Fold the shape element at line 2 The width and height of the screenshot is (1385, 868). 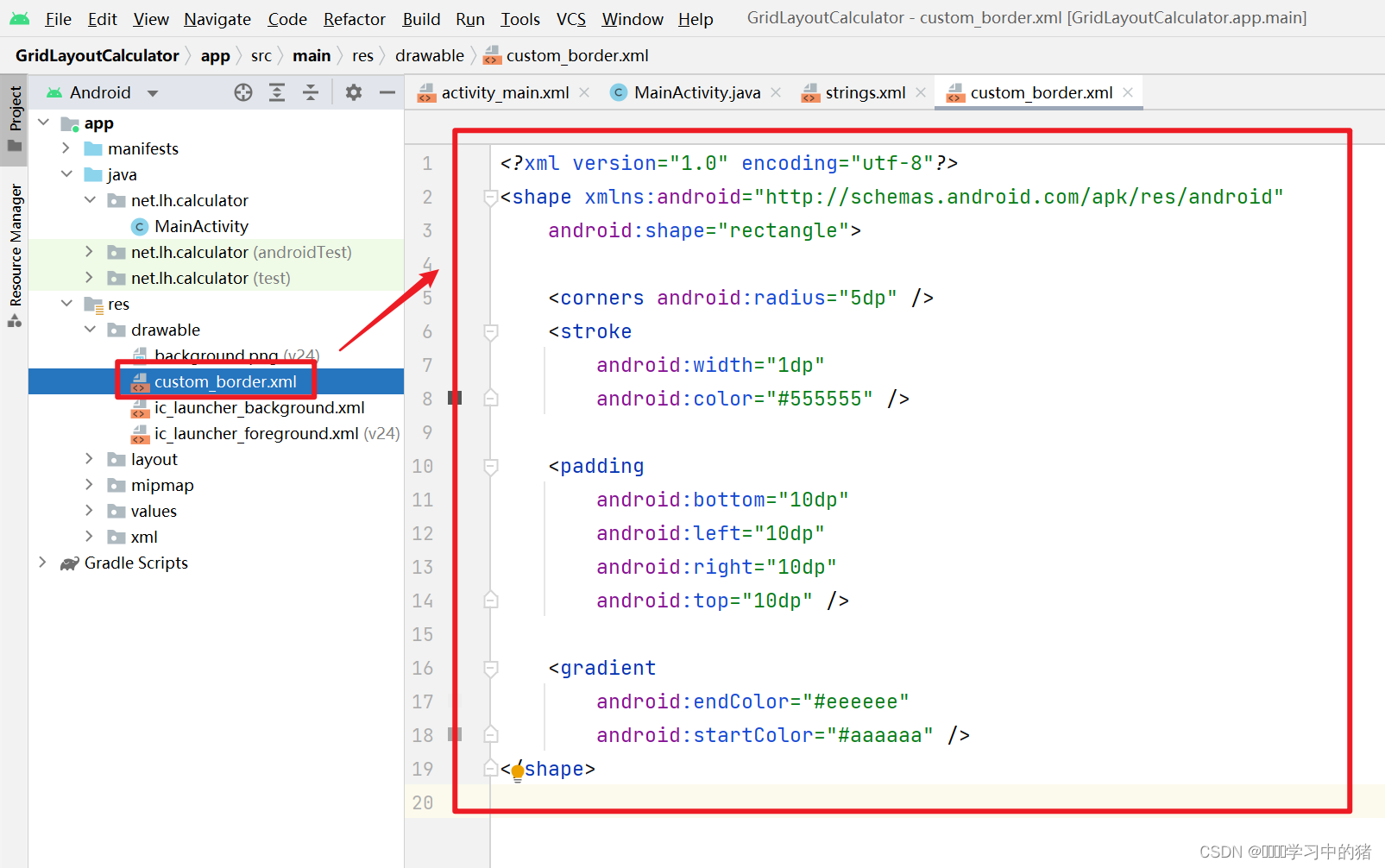point(490,198)
